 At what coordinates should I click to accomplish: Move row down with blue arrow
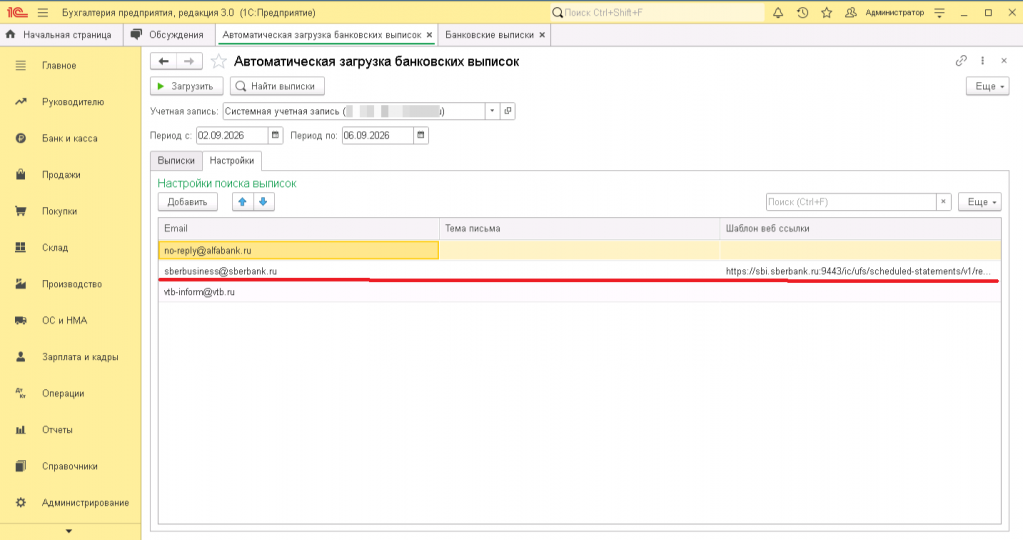pyautogui.click(x=264, y=202)
